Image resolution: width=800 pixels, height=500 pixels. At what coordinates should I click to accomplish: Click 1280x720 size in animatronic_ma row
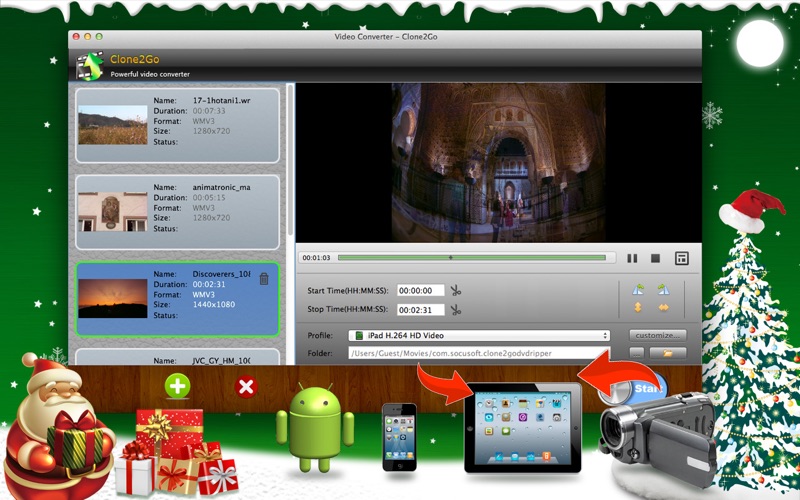pos(211,218)
